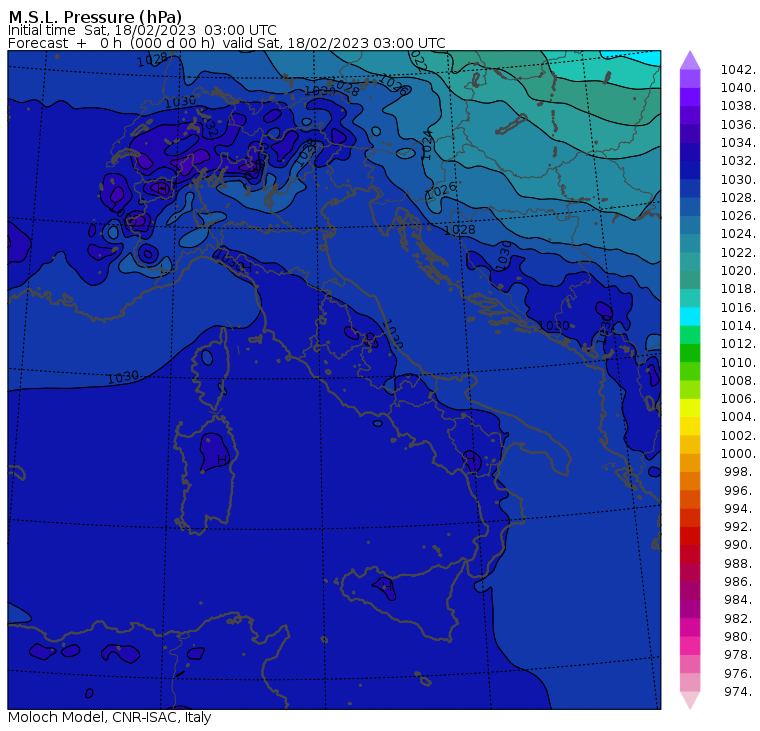Click the 1012. legend label
This screenshot has width=760, height=731.
(738, 343)
